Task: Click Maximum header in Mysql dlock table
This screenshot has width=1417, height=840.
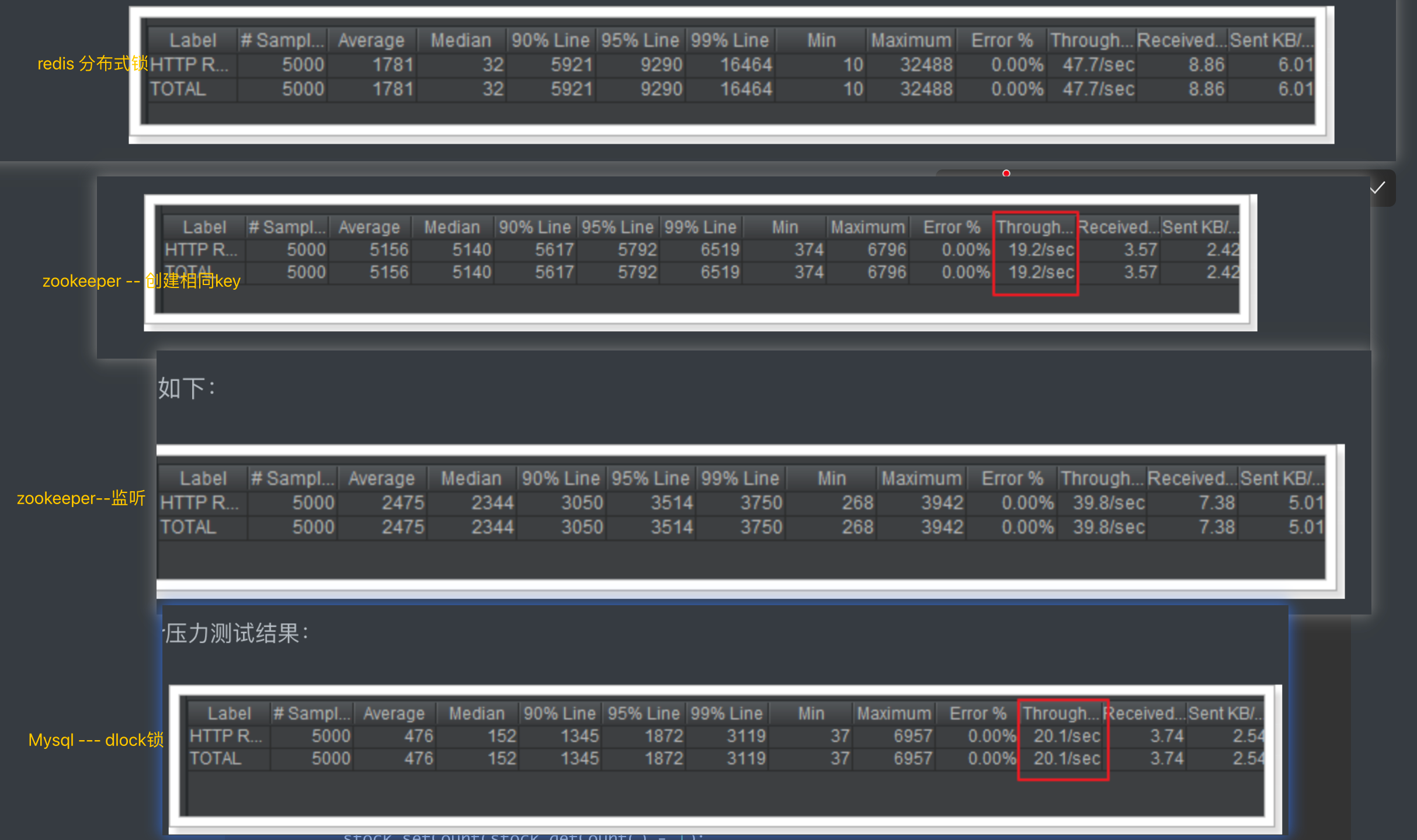Action: [894, 713]
